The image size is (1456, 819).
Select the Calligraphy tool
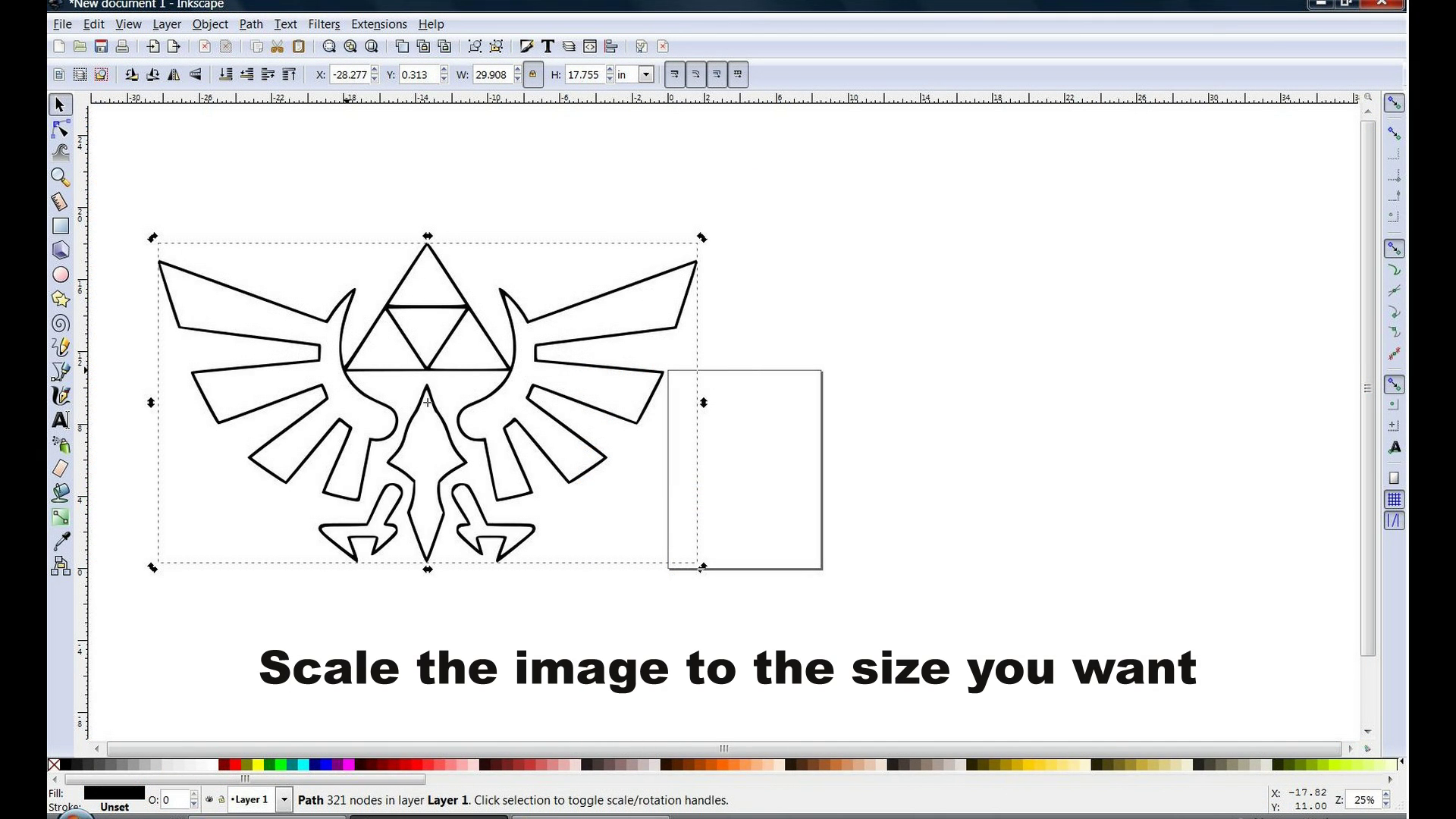click(60, 395)
